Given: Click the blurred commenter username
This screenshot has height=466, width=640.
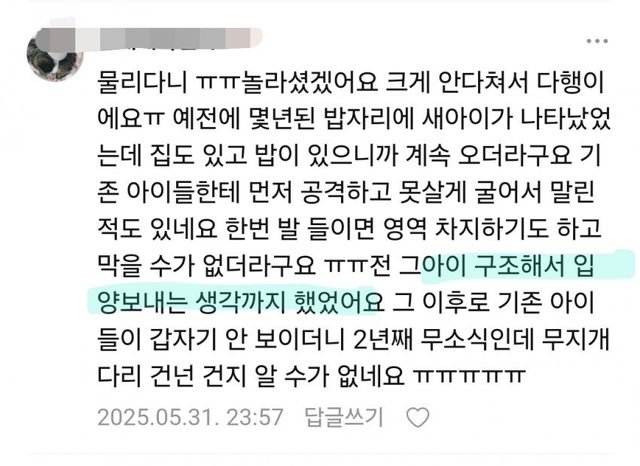Looking at the screenshot, I should click(x=153, y=40).
